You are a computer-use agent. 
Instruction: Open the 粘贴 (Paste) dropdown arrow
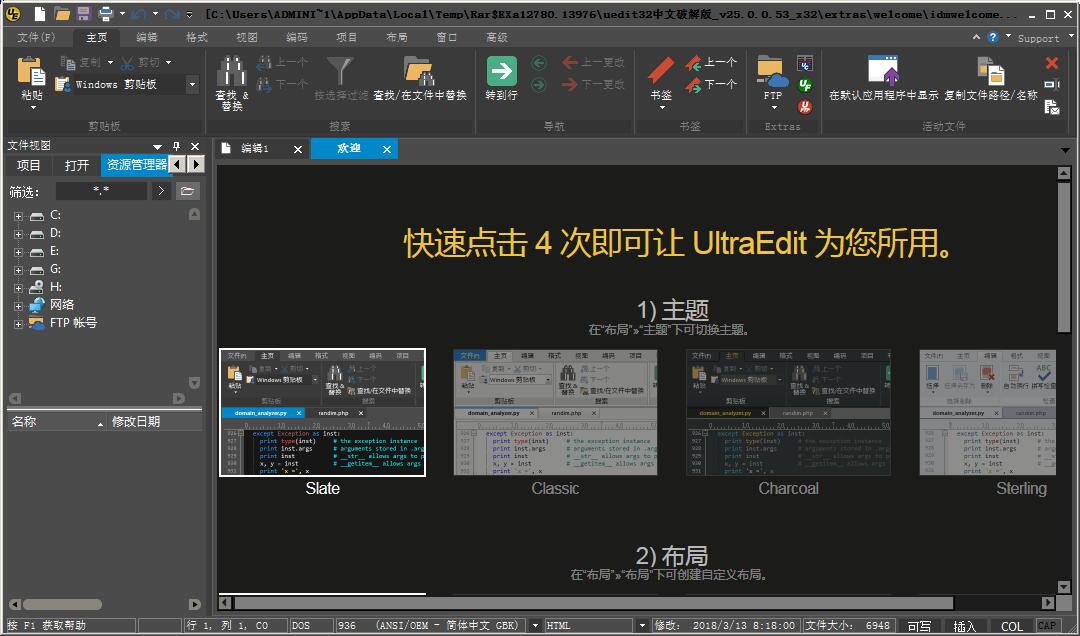coord(32,107)
